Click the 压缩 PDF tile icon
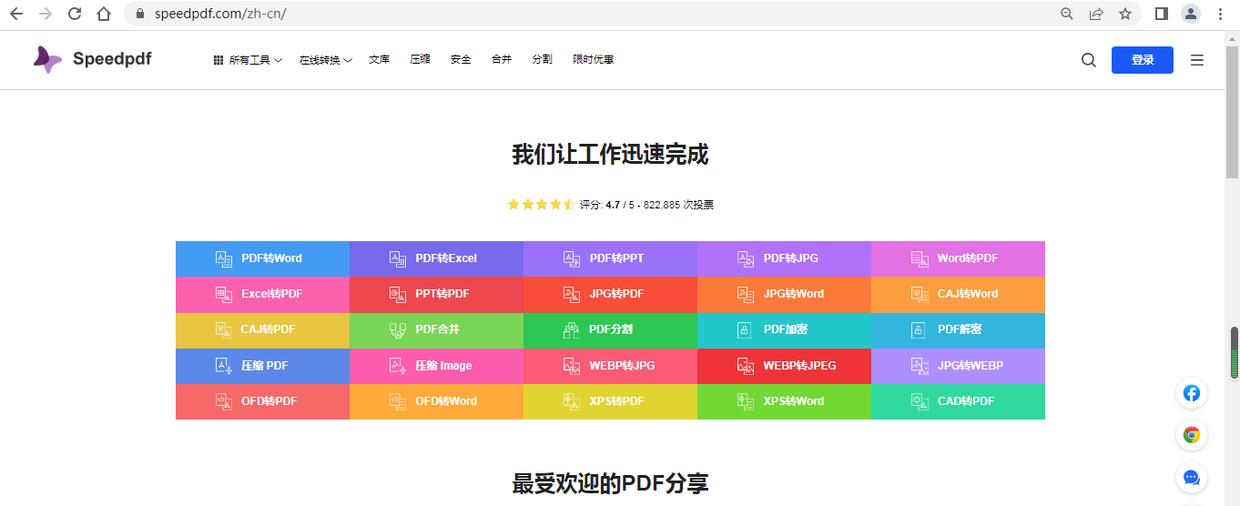Viewport: 1240px width, 506px height. [x=224, y=366]
